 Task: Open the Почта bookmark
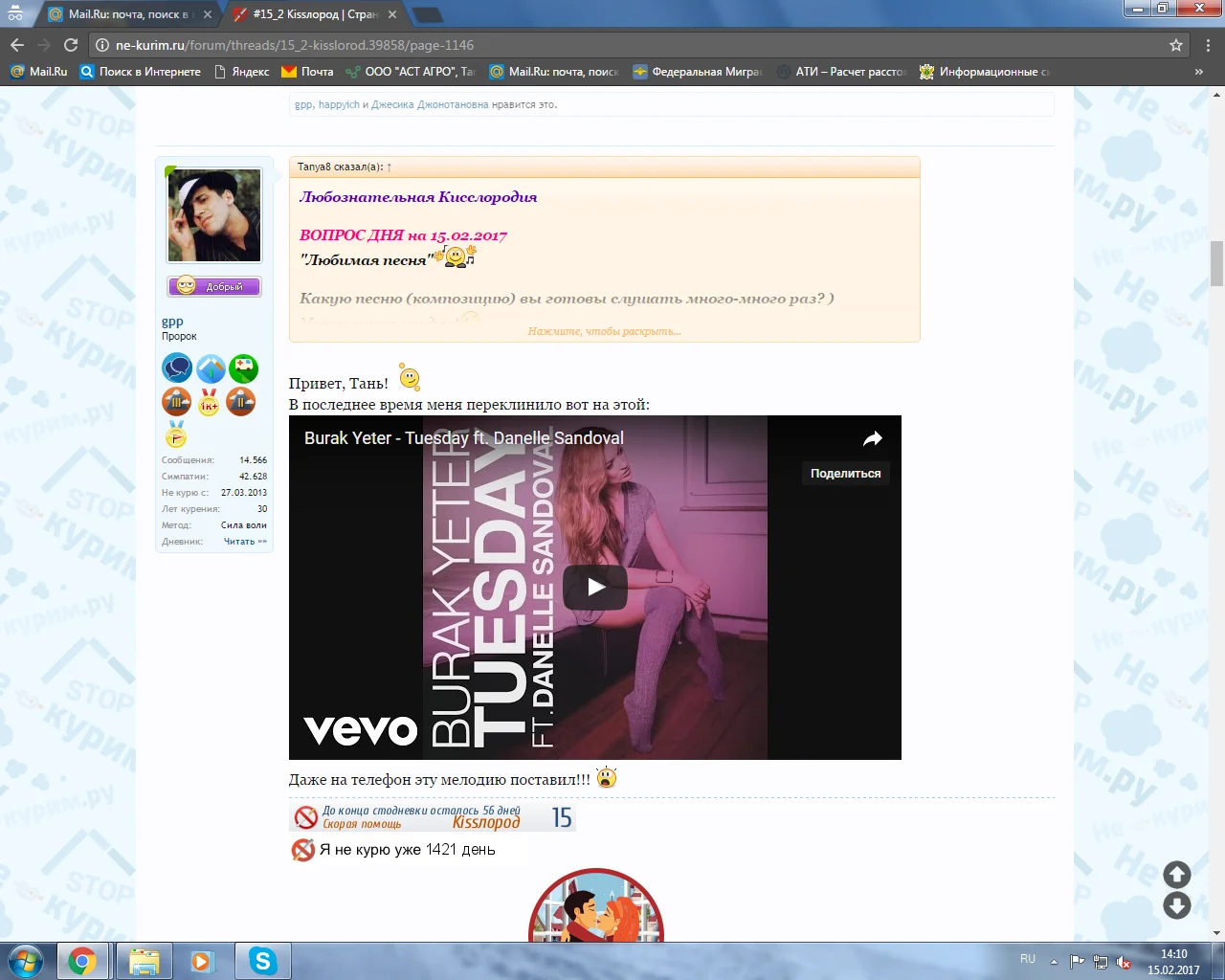[307, 72]
